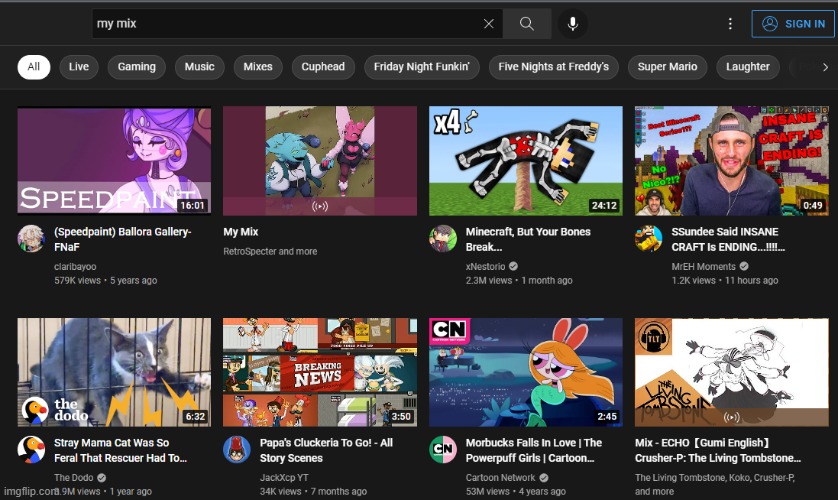Click 'Papa's Cluckeria To Go!' title
838x500 pixels.
click(x=326, y=450)
